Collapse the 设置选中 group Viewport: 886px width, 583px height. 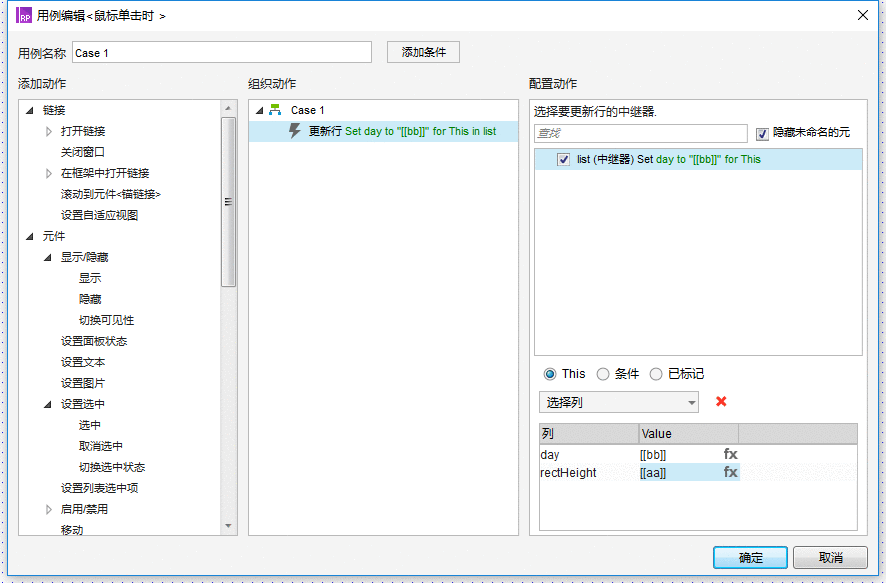click(48, 404)
